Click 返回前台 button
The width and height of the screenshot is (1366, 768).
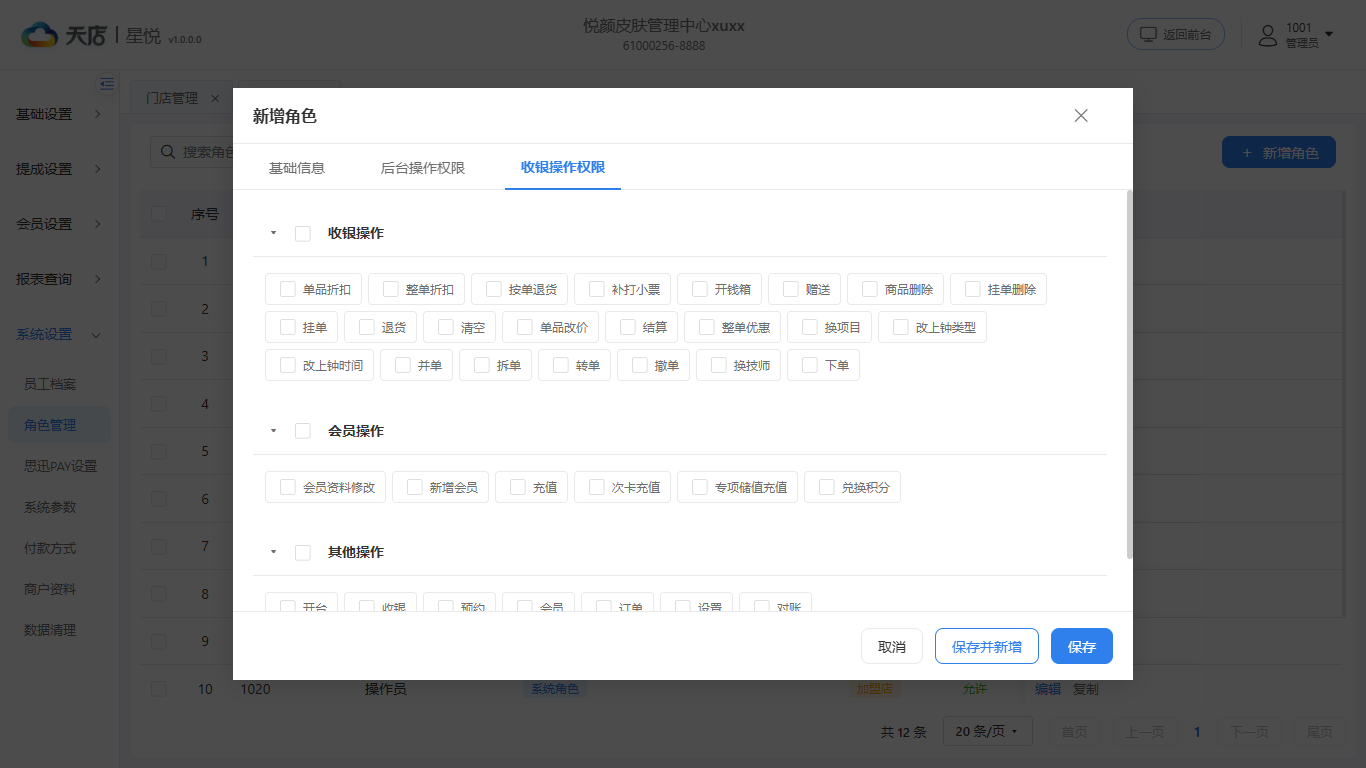1176,34
